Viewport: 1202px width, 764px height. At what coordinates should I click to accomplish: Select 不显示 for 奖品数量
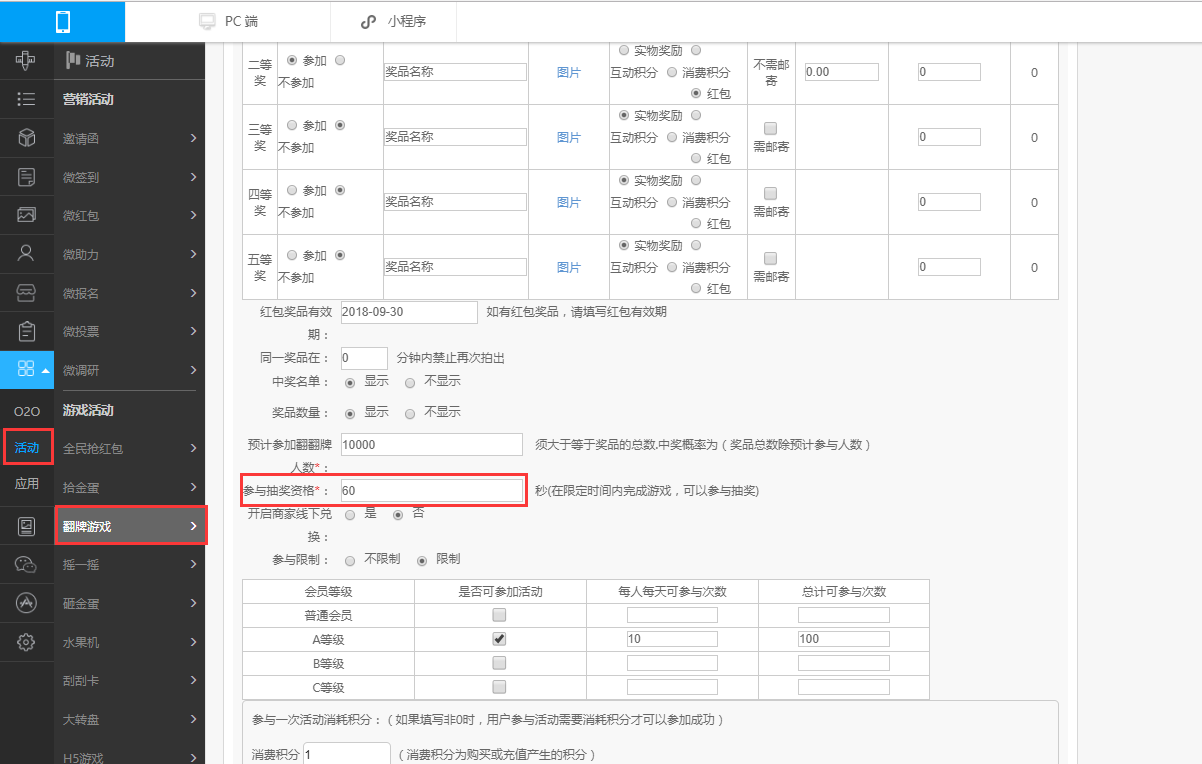tap(410, 414)
